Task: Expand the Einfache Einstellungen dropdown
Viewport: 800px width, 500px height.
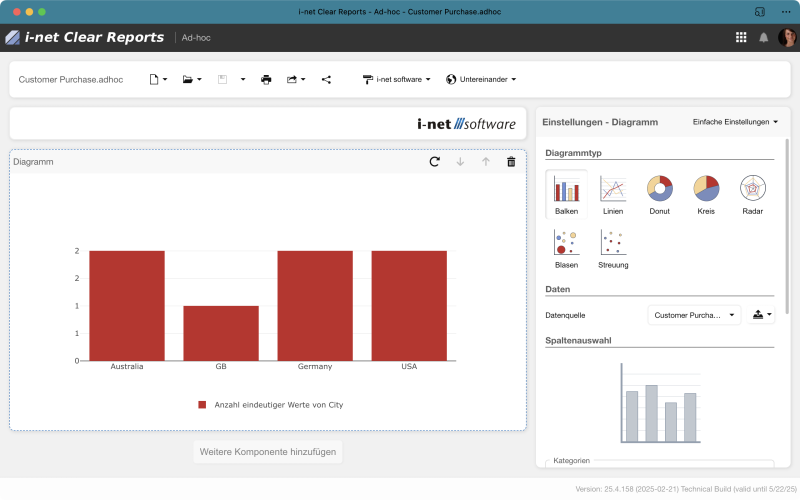Action: click(x=735, y=122)
